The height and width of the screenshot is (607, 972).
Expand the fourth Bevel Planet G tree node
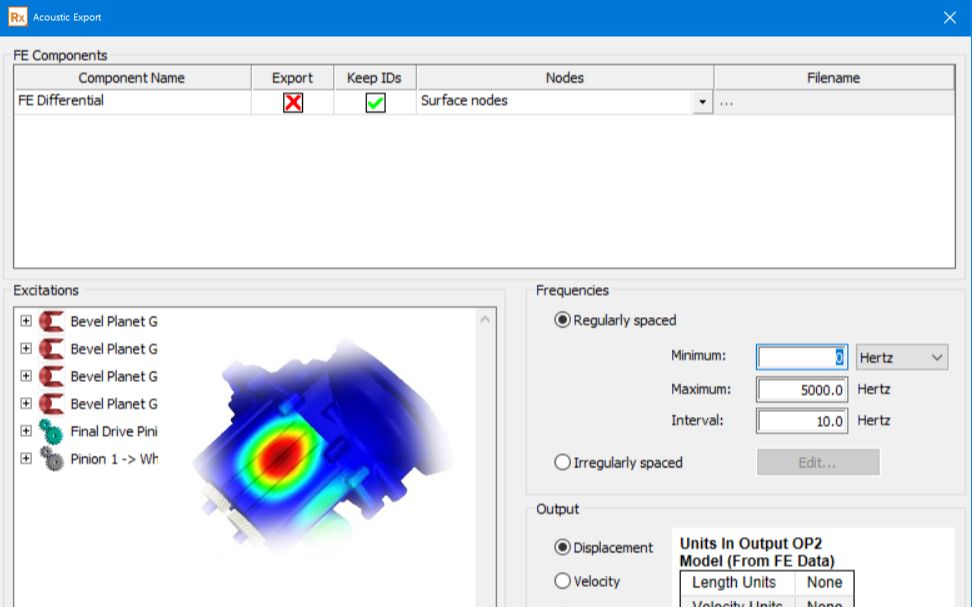(x=26, y=404)
